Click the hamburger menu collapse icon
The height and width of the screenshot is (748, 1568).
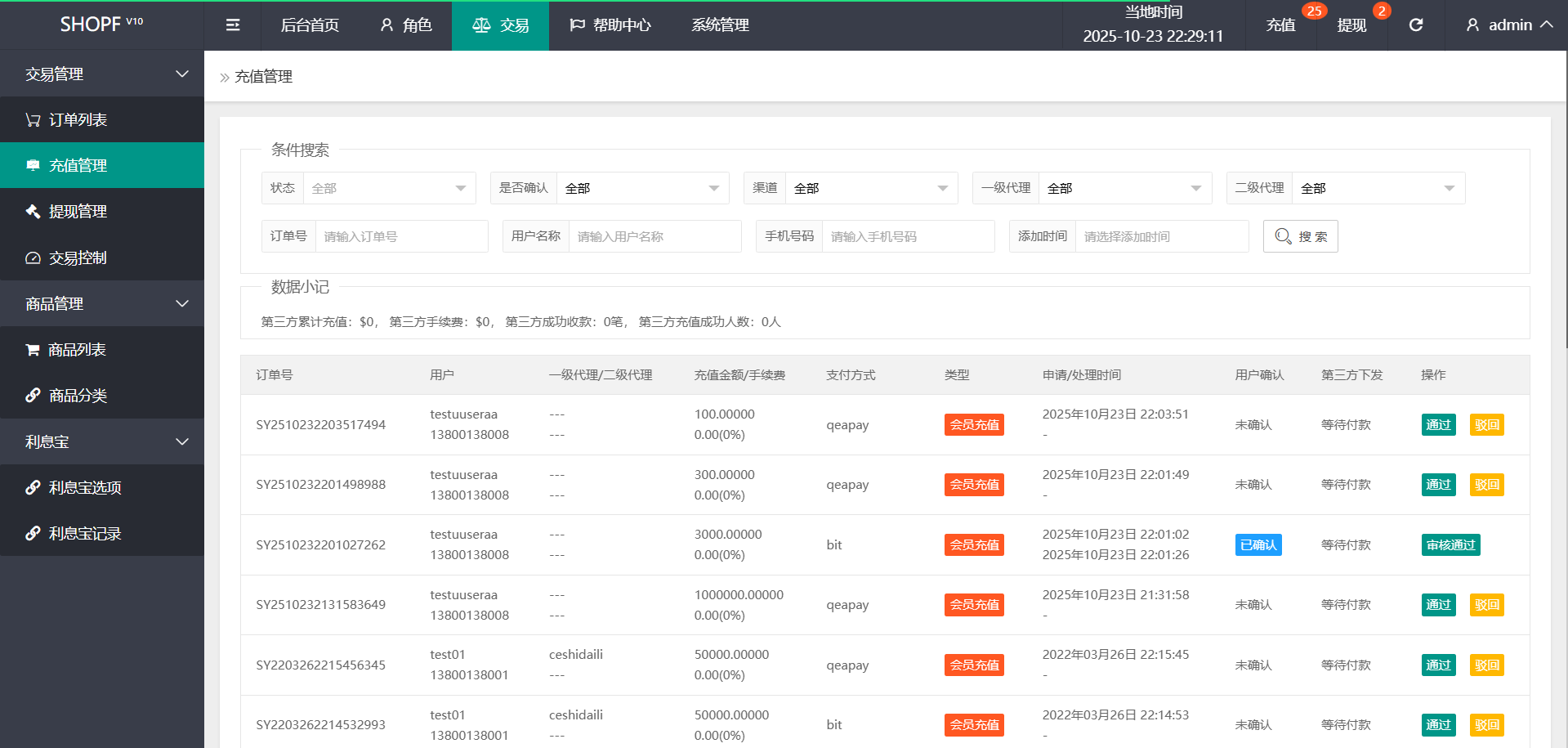[x=233, y=25]
